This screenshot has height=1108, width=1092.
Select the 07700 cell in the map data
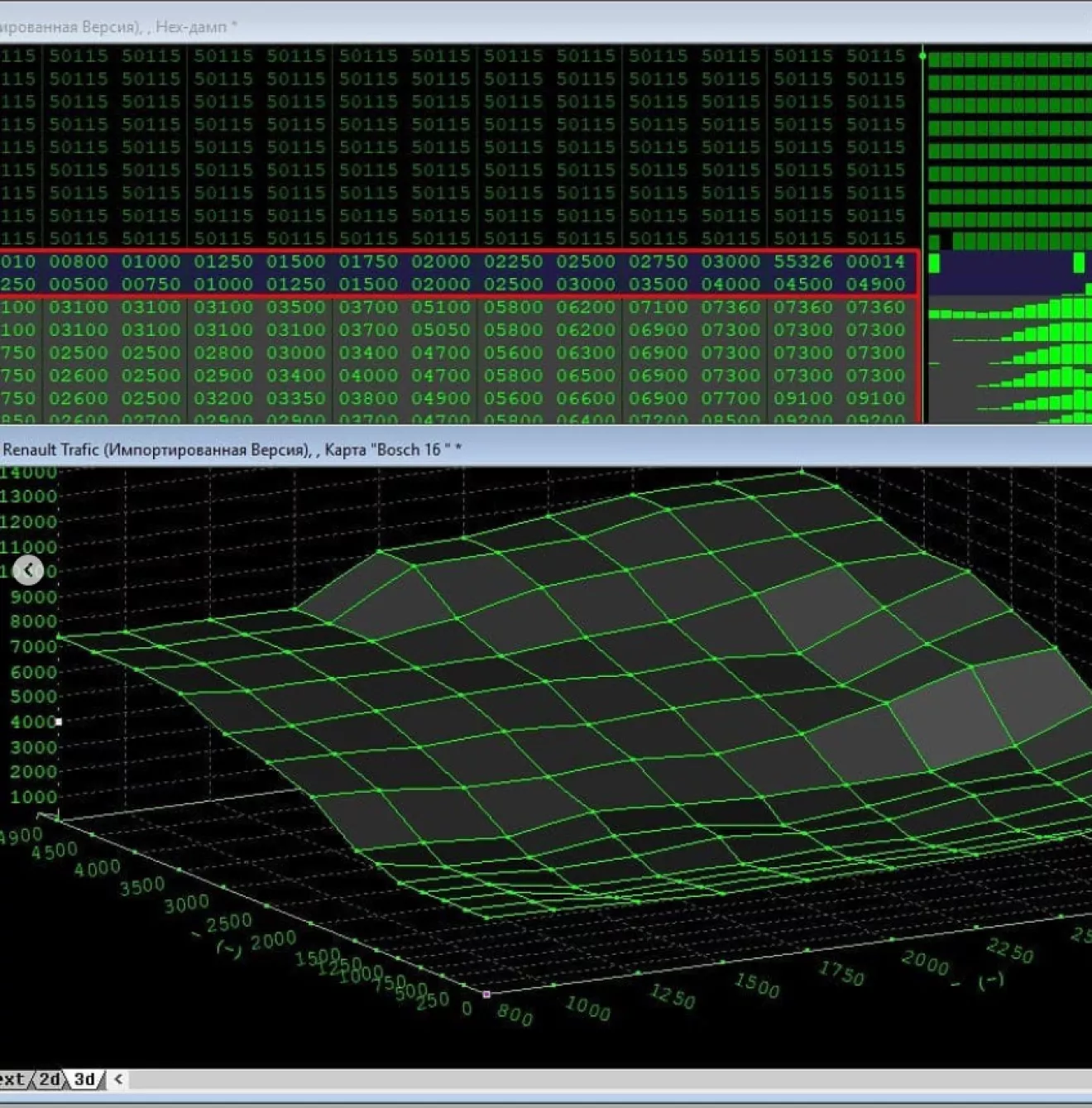(730, 398)
